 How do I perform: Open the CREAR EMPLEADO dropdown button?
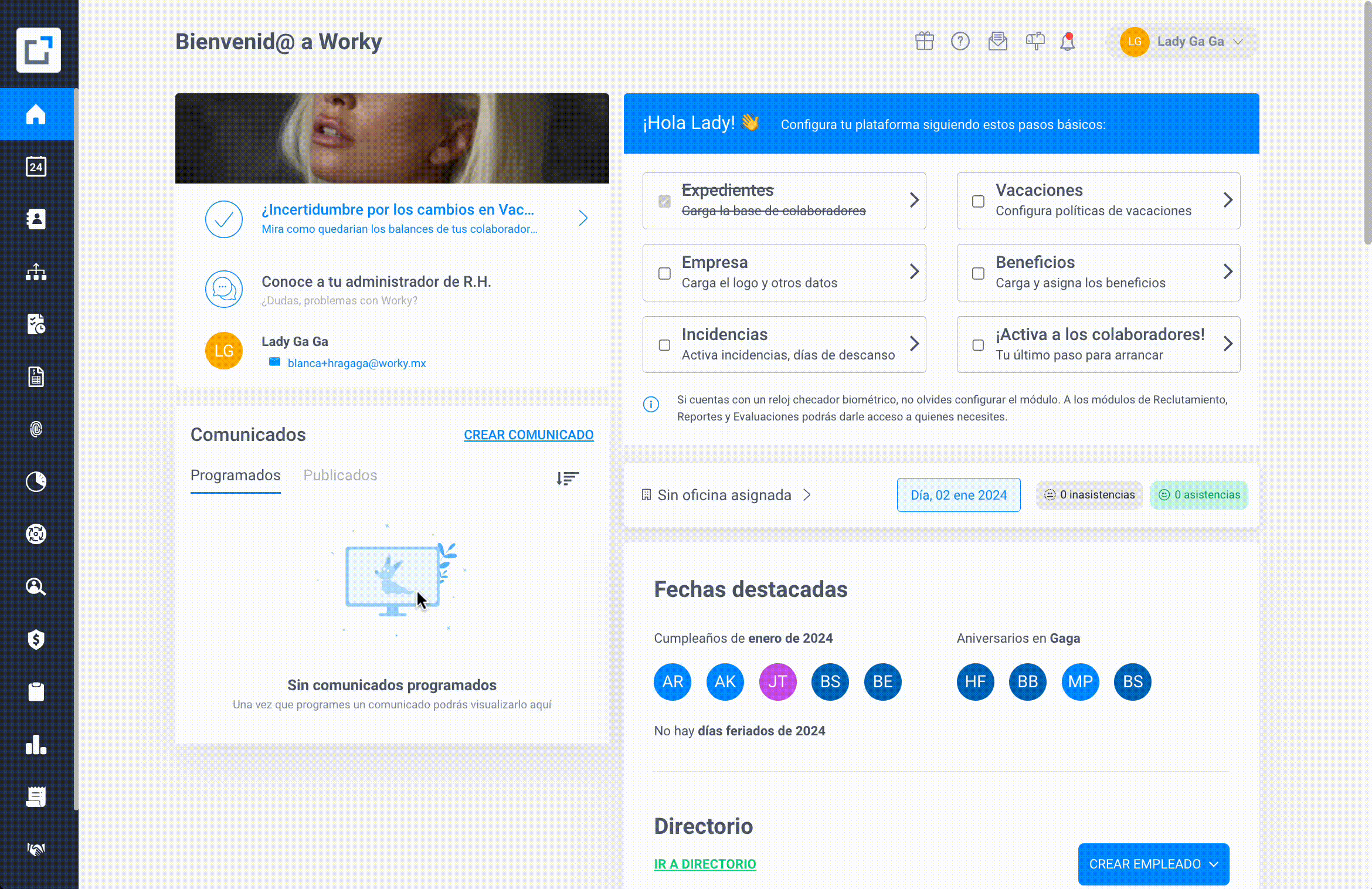[1153, 864]
